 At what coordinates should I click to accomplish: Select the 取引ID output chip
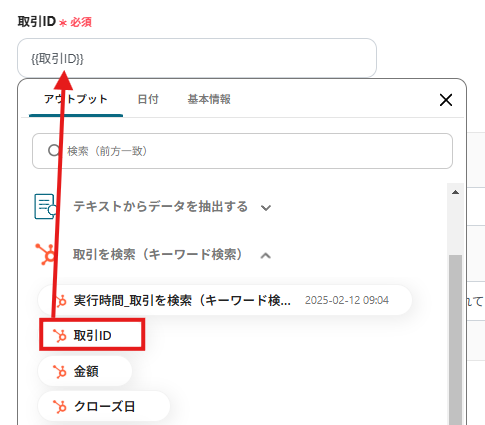[92, 335]
